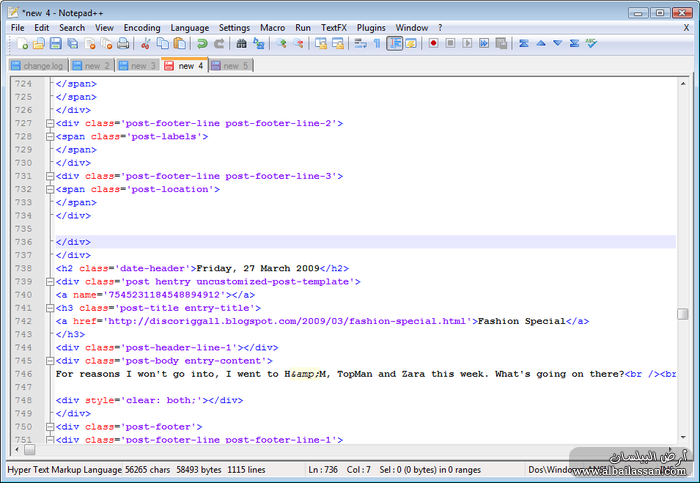This screenshot has width=700, height=483.
Task: Copy selection using the Copy icon
Action: click(x=162, y=43)
